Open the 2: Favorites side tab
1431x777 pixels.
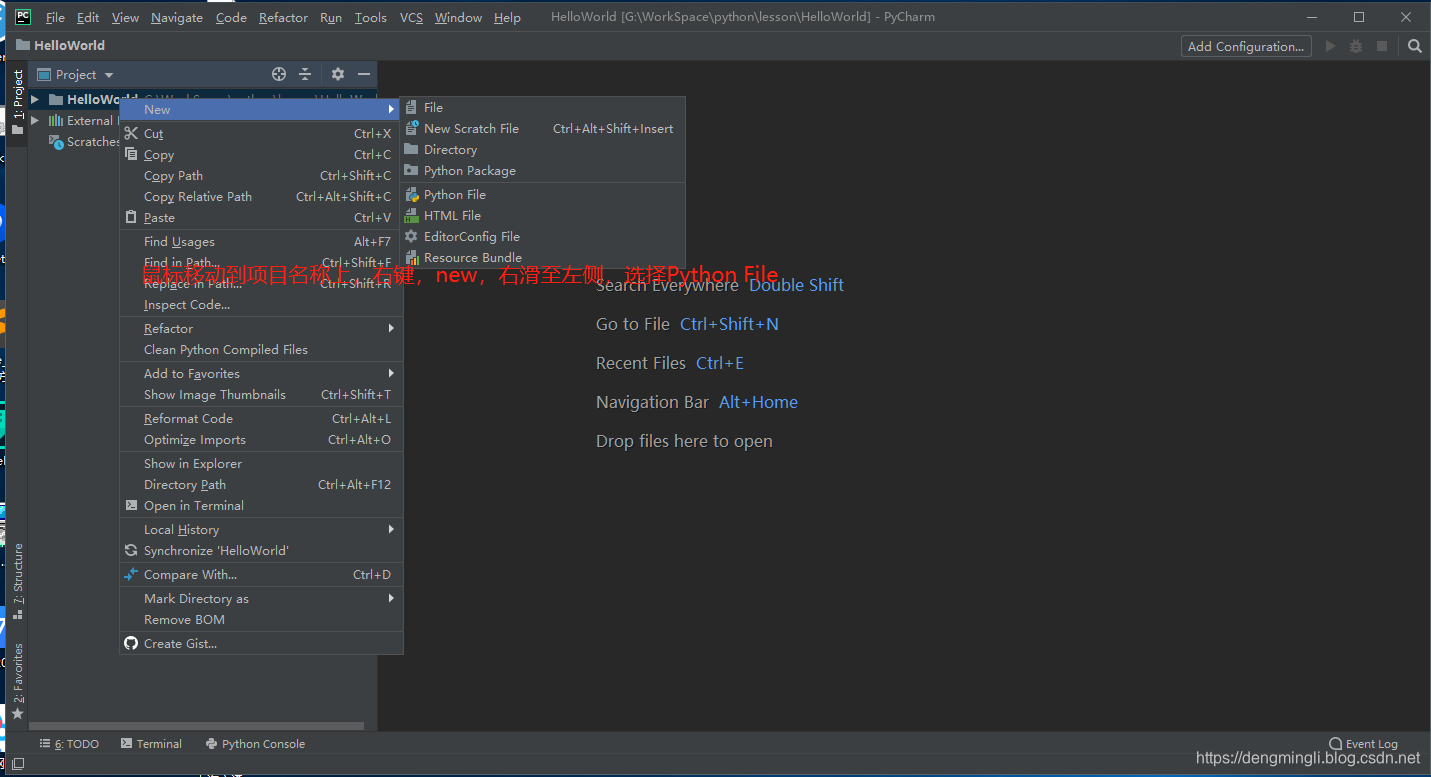tap(17, 681)
